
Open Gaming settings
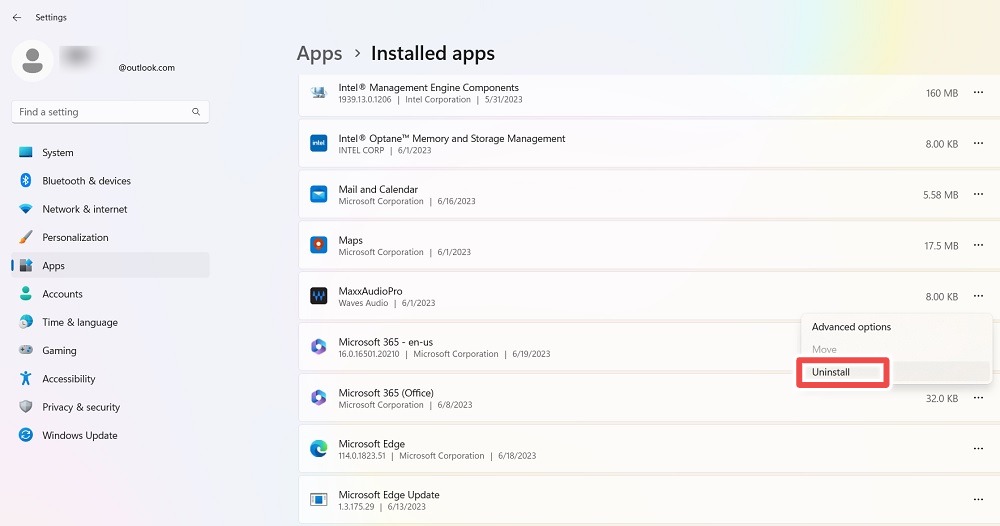[110, 350]
